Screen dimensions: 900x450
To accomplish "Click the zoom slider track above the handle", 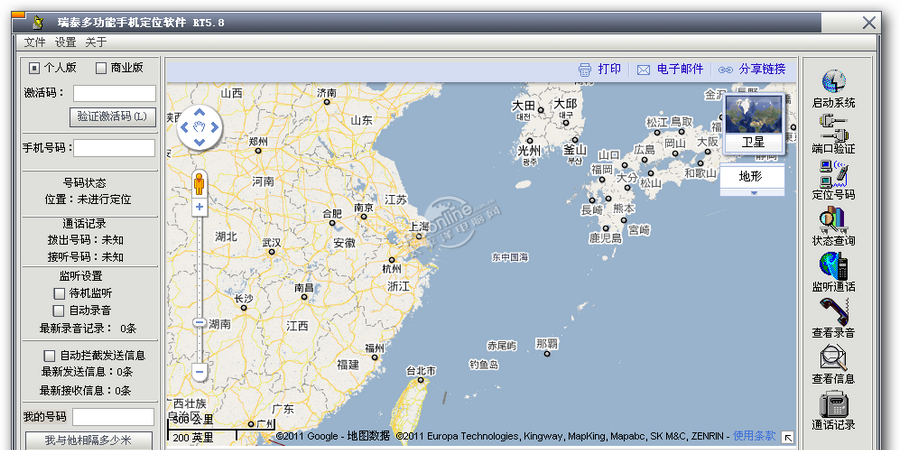I will [199, 267].
